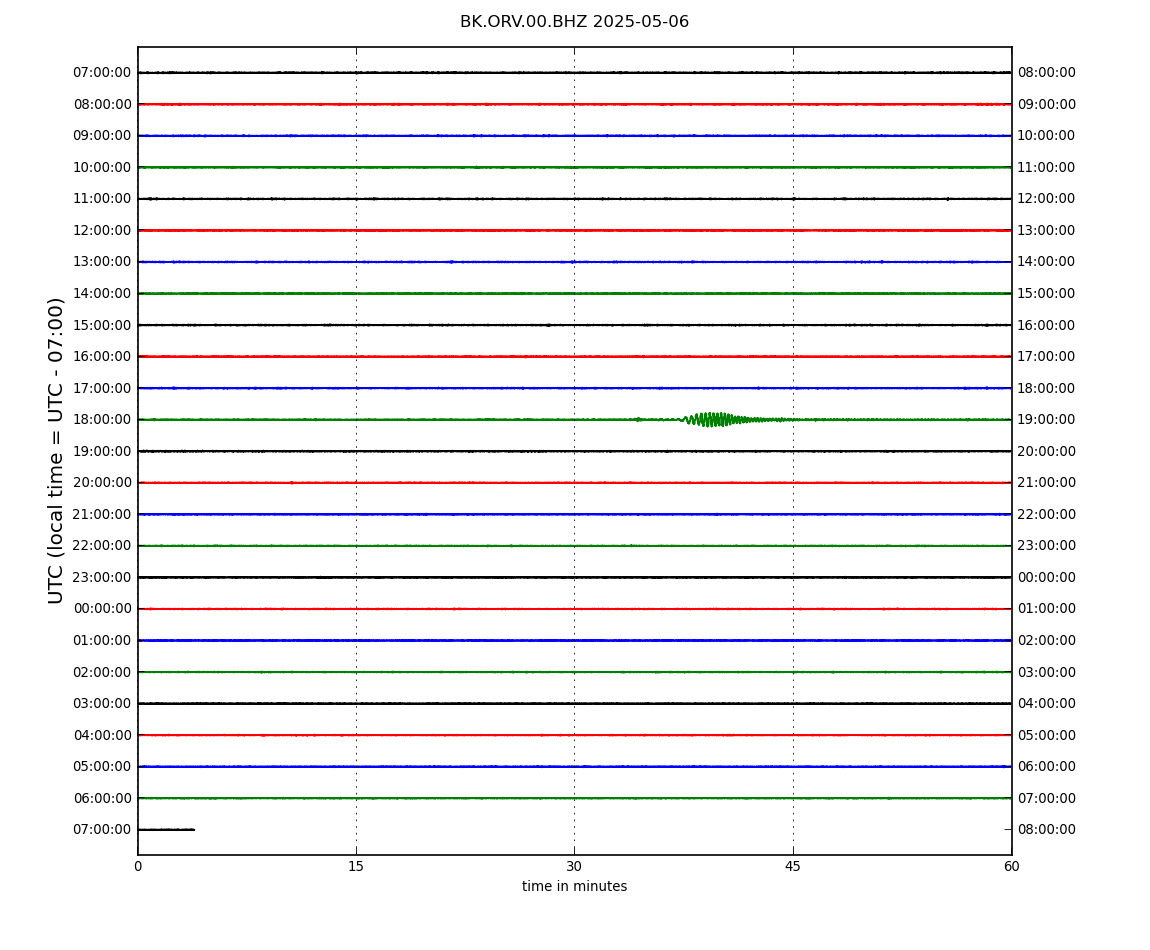Click the short partial black trace on the last row

[166, 830]
